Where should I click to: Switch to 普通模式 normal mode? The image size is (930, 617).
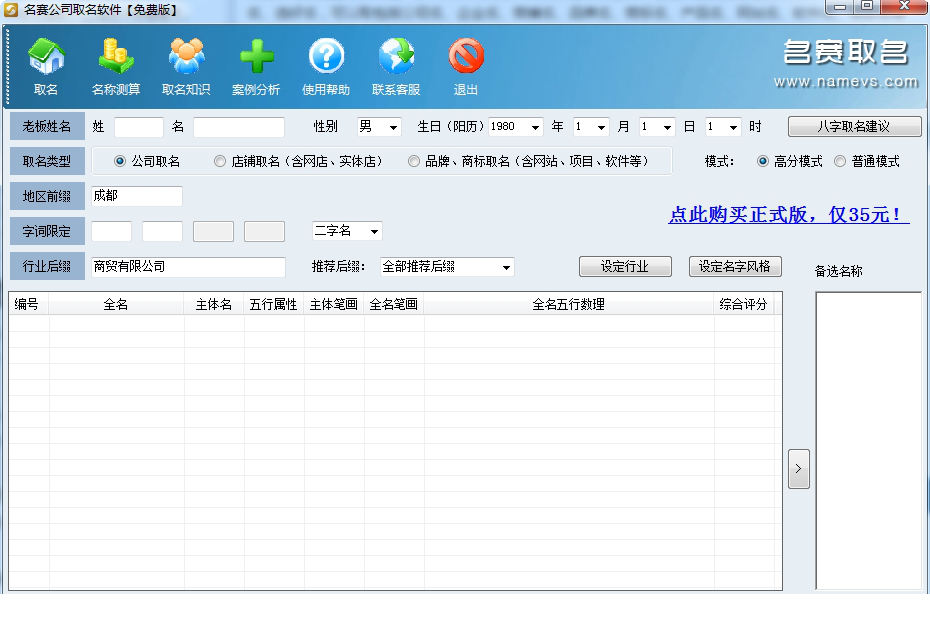pos(840,161)
